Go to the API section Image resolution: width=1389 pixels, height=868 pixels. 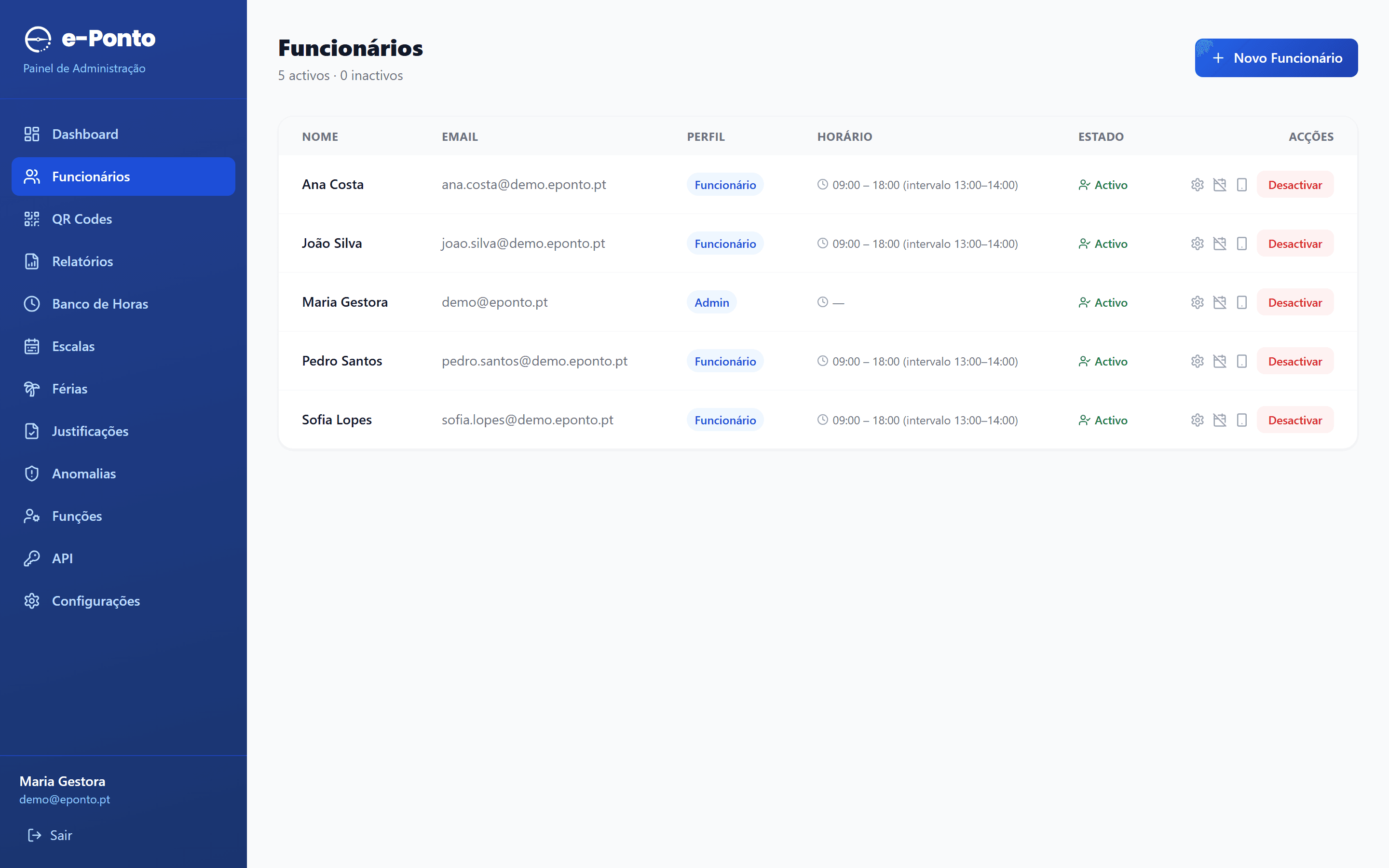click(123, 559)
